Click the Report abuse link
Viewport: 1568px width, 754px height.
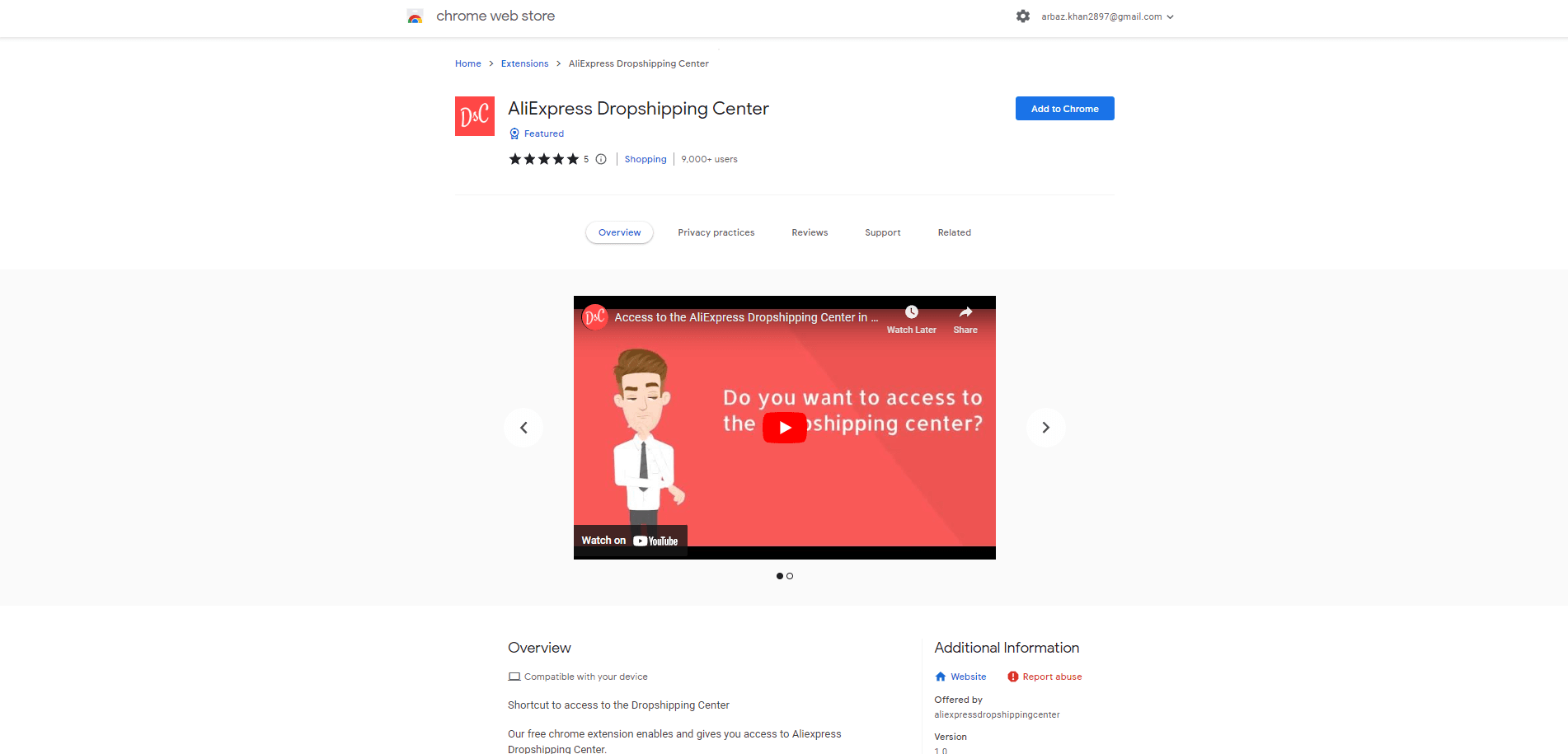pos(1052,677)
